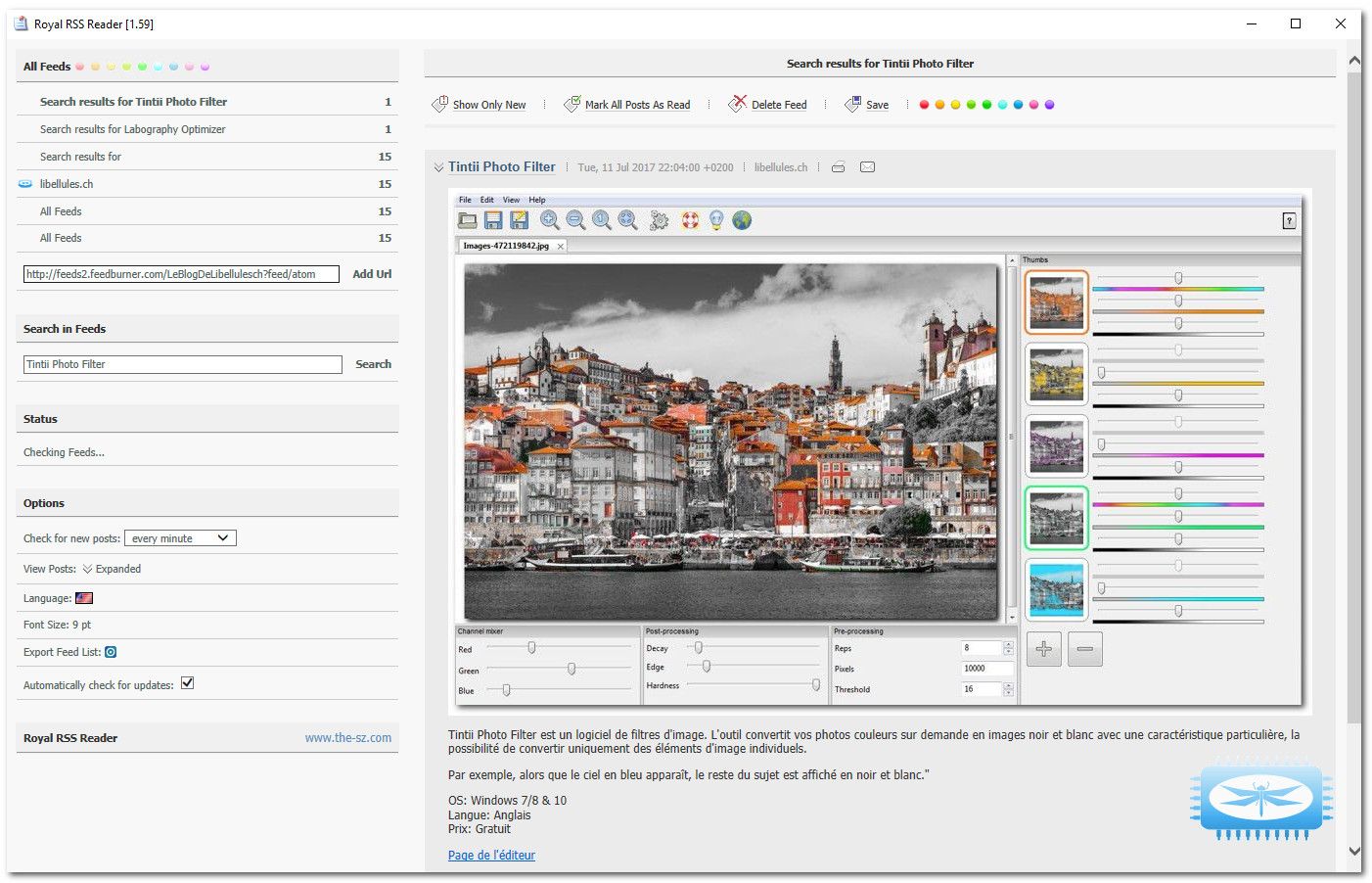
Task: Click the Delete Feed link
Action: (779, 105)
